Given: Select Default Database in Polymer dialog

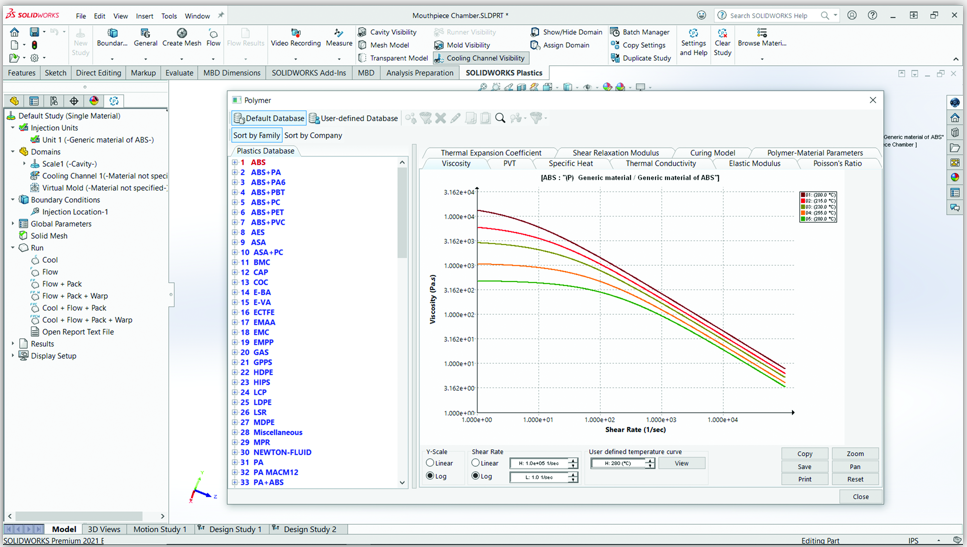Looking at the screenshot, I should click(269, 118).
